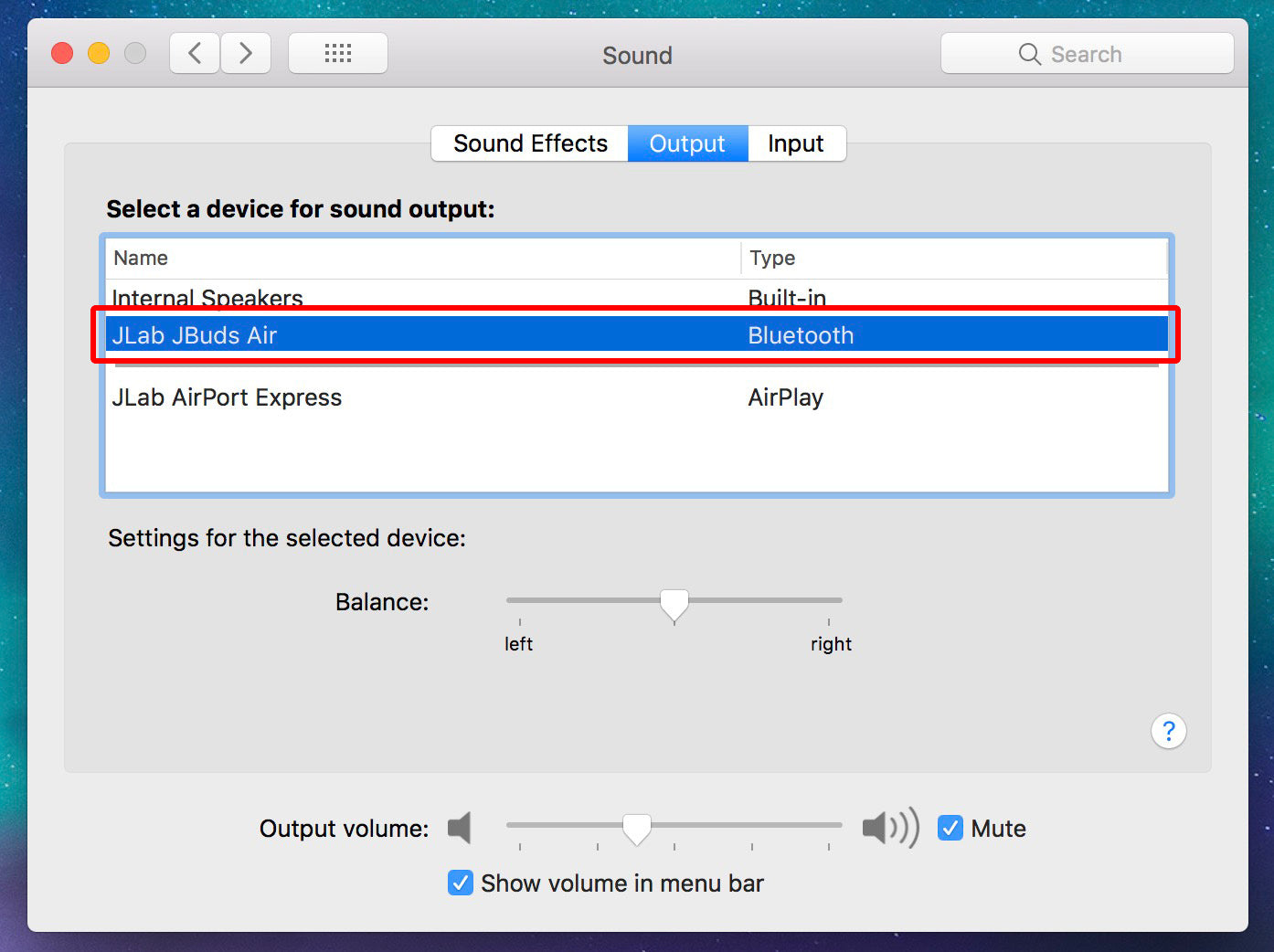Minimize the window with yellow button
This screenshot has height=952, width=1274.
[x=99, y=53]
